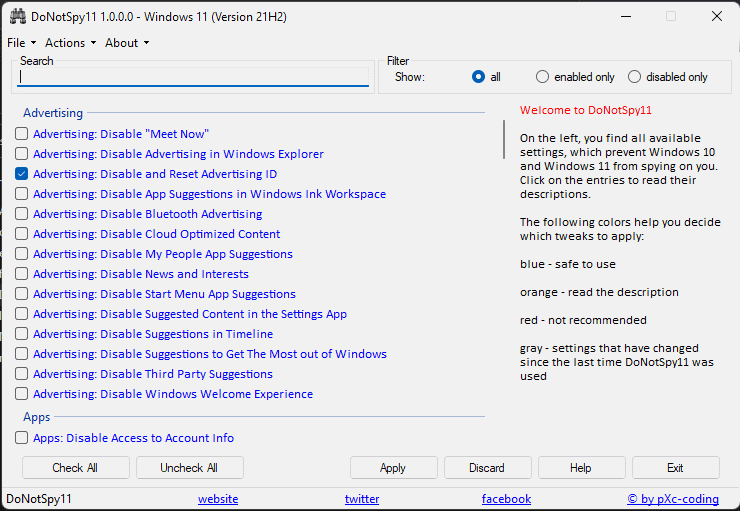
Task: Open the Actions menu
Action: coord(70,43)
